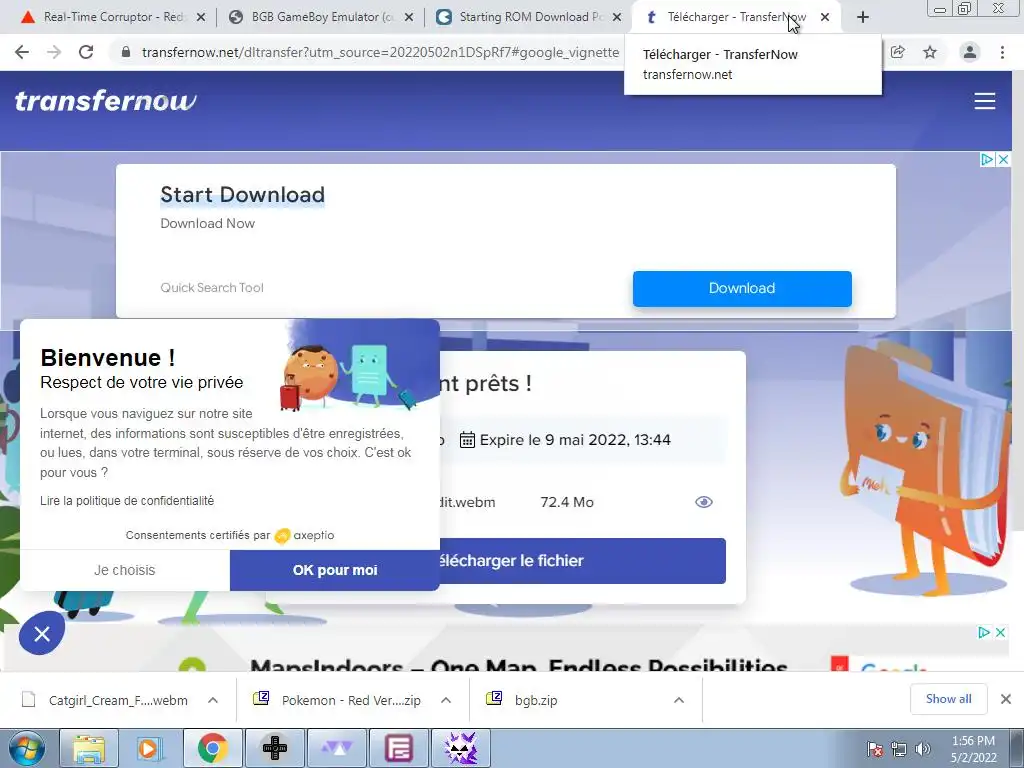
Task: Close the top Start Download ad
Action: point(1004,159)
